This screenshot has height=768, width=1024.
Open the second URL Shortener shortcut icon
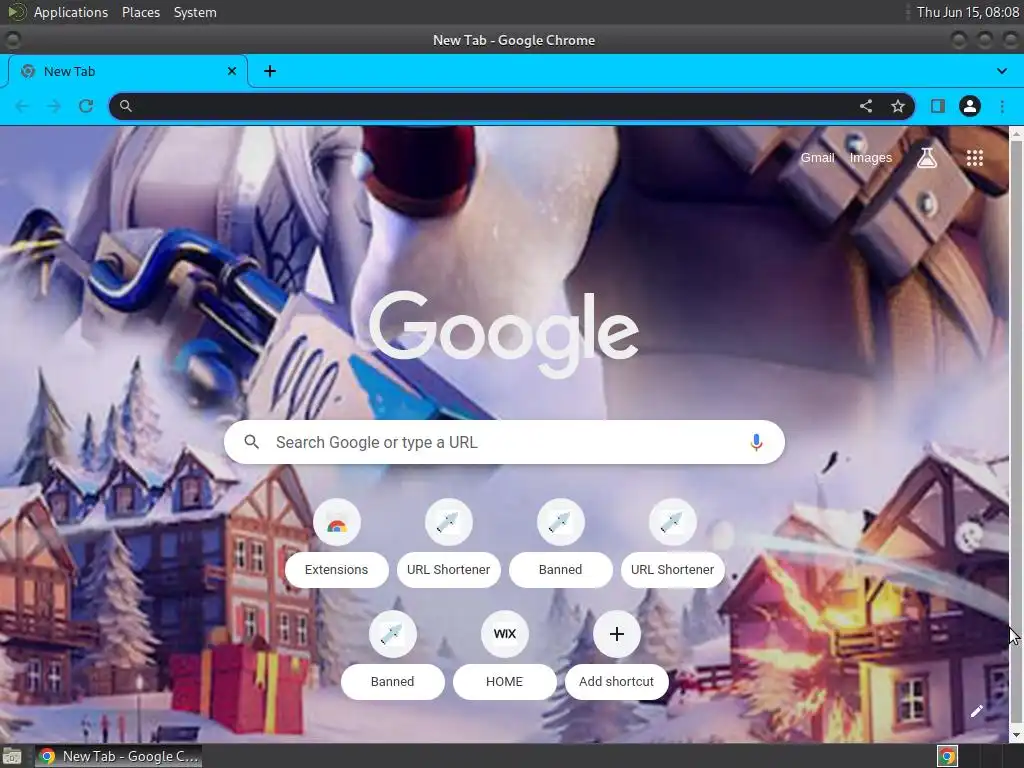click(673, 522)
